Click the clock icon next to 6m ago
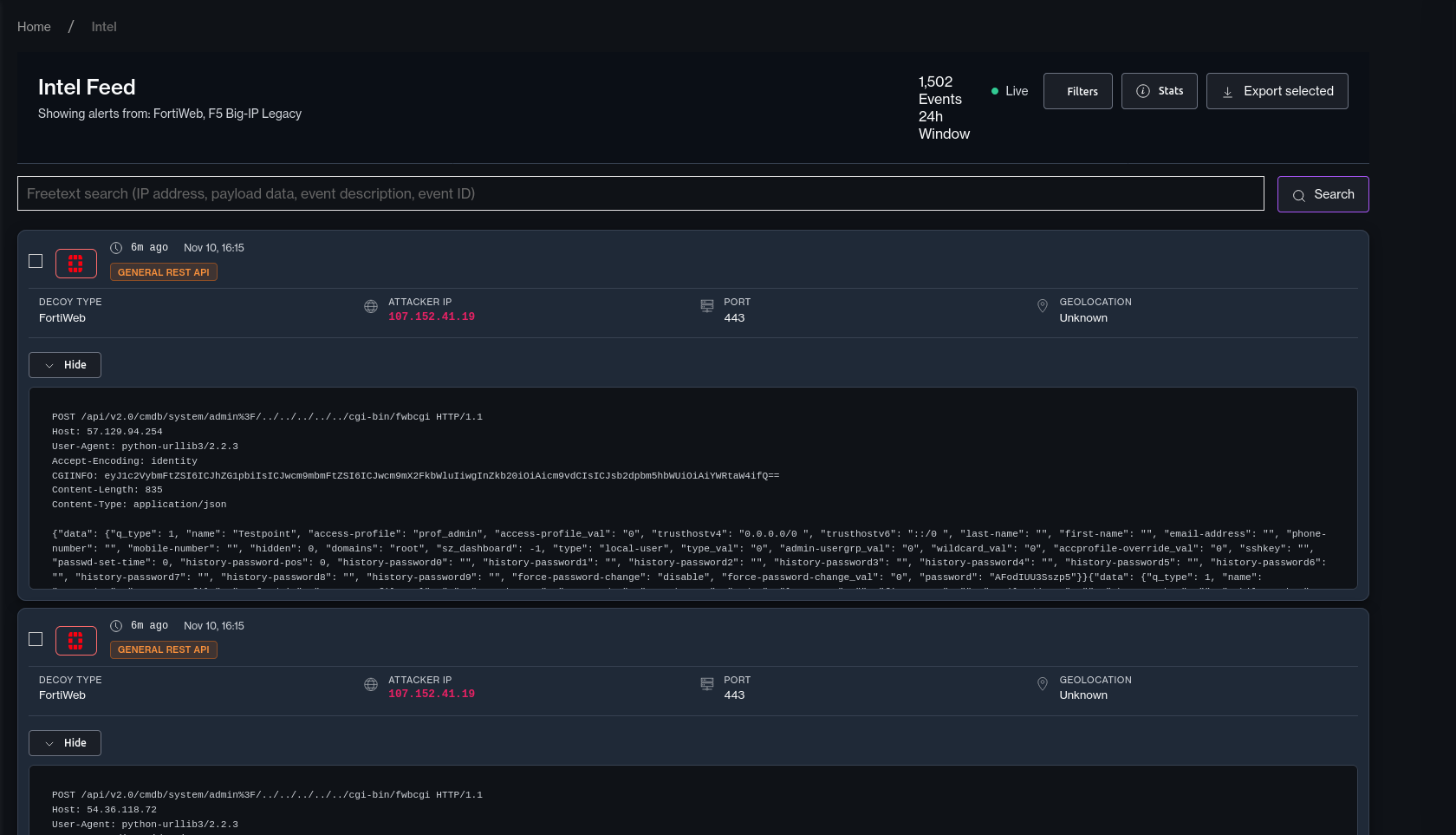1456x835 pixels. [116, 247]
